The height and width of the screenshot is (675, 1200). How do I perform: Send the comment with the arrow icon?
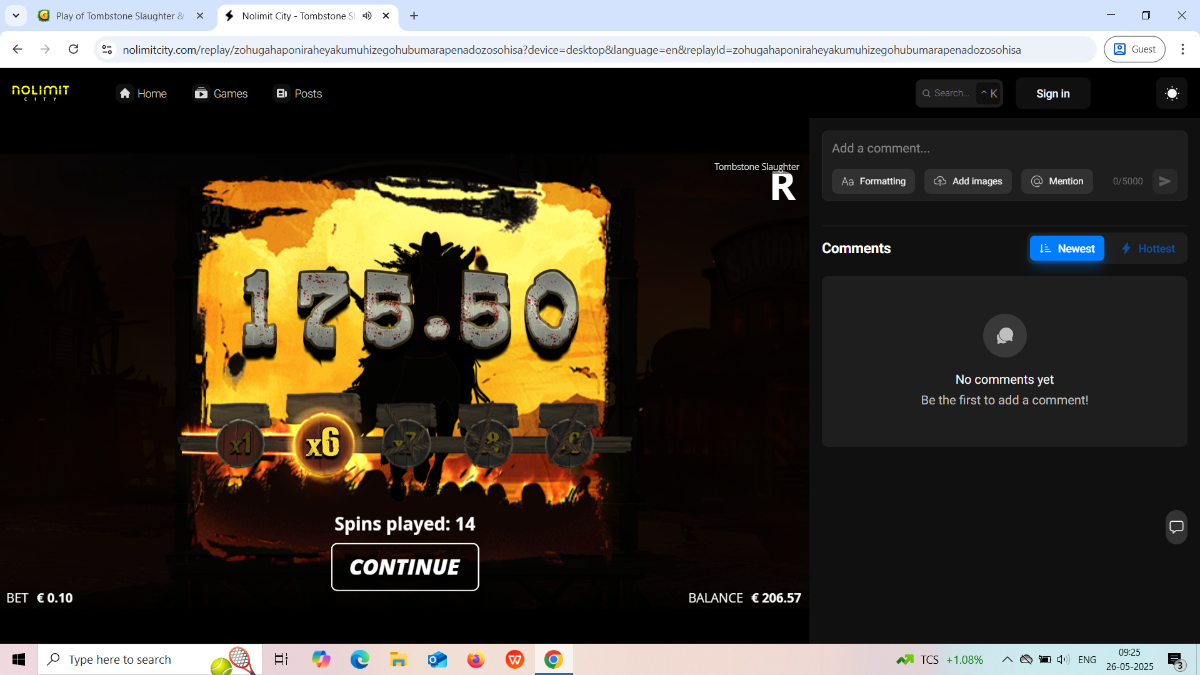tap(1164, 181)
